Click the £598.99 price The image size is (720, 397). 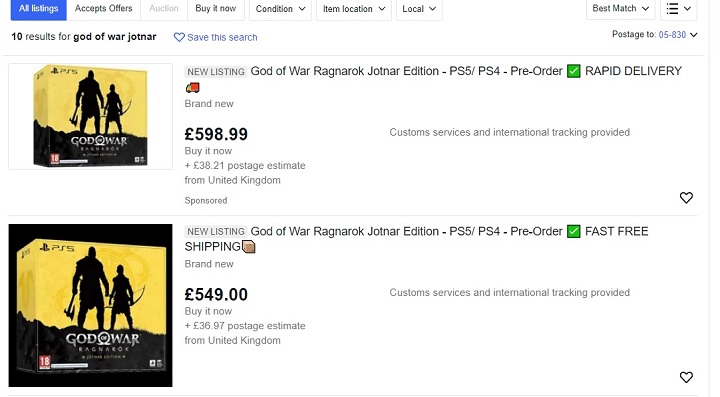(x=216, y=134)
